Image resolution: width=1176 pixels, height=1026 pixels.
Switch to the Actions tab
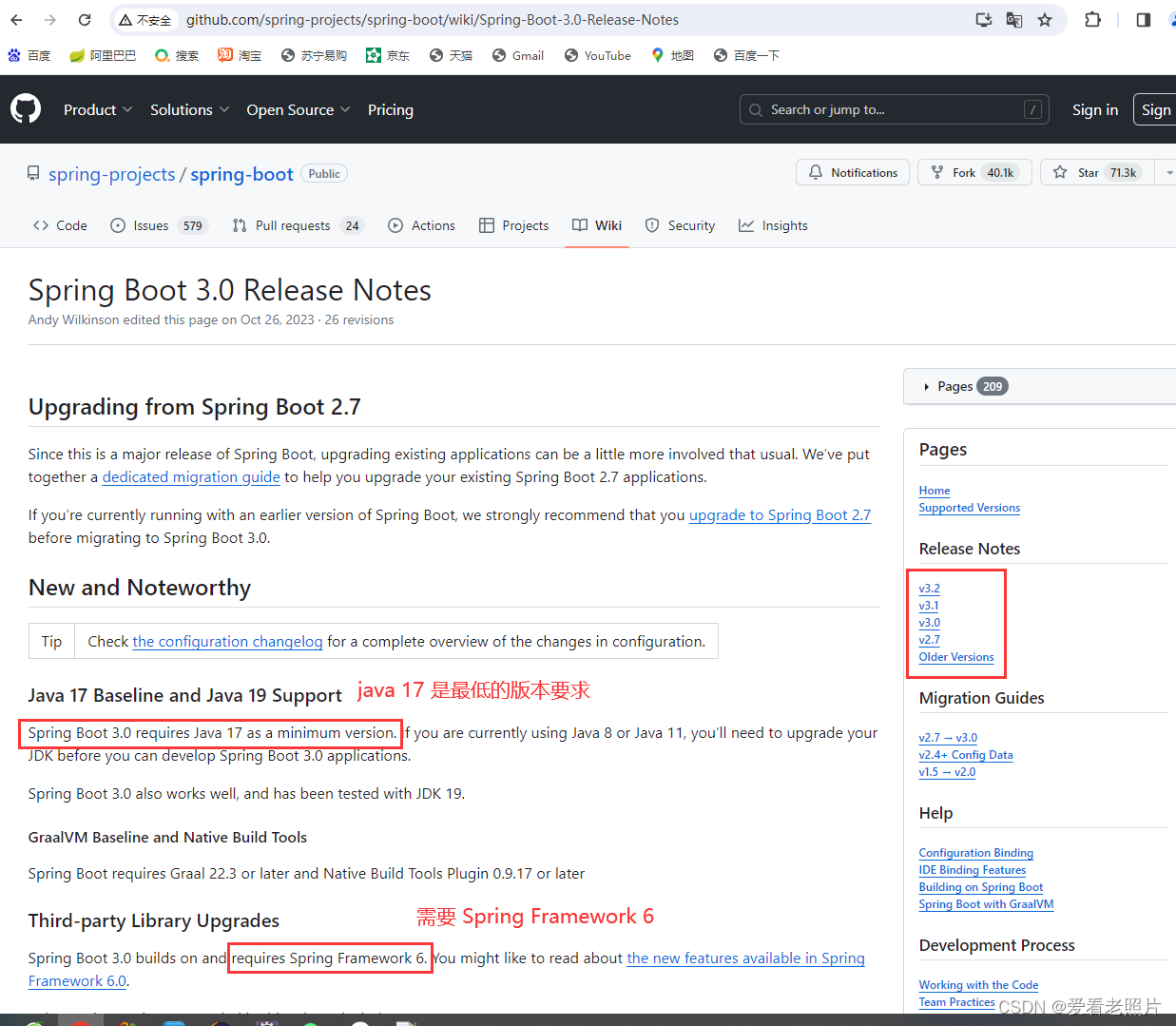coord(421,225)
